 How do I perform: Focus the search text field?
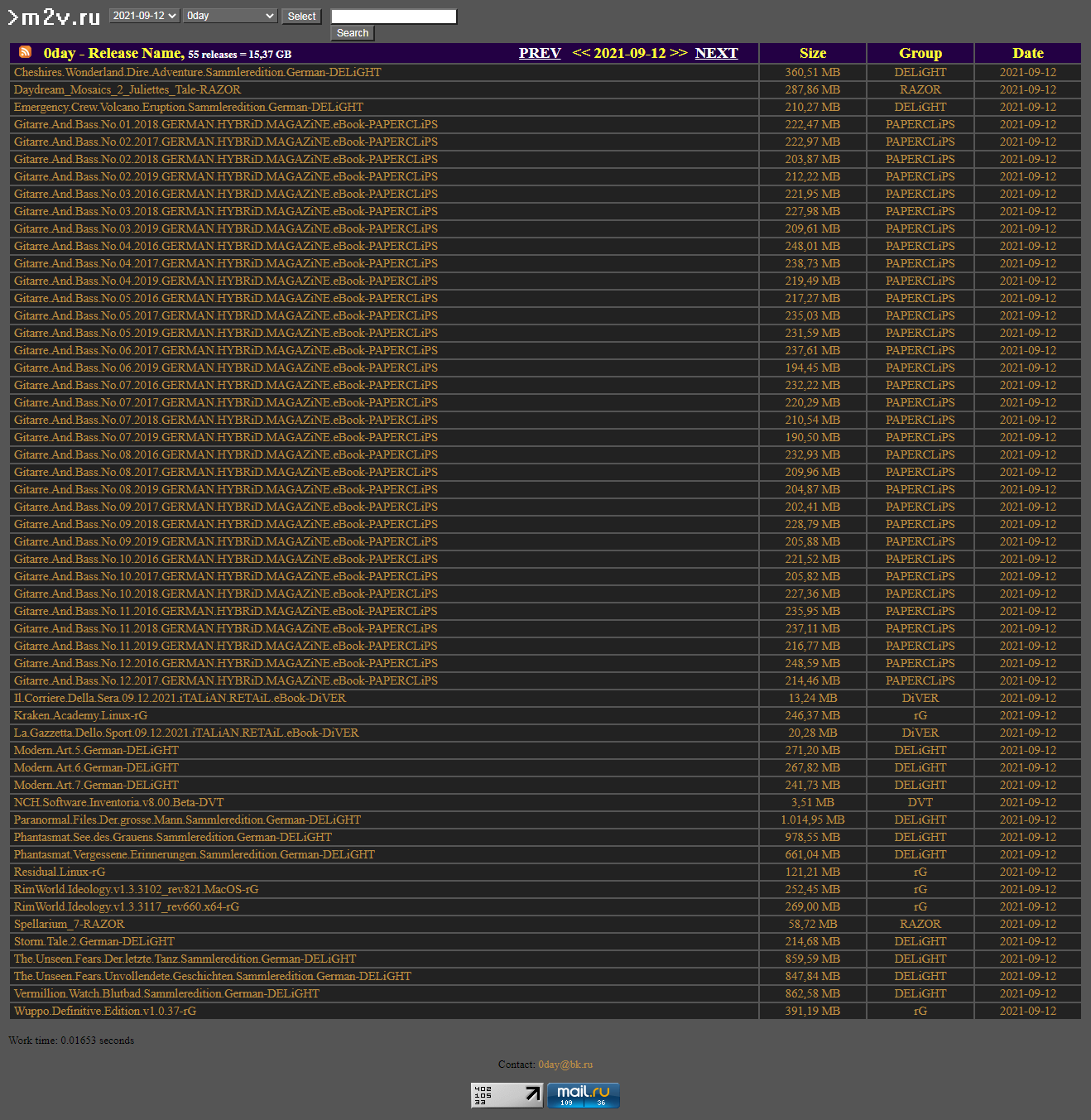tap(394, 17)
